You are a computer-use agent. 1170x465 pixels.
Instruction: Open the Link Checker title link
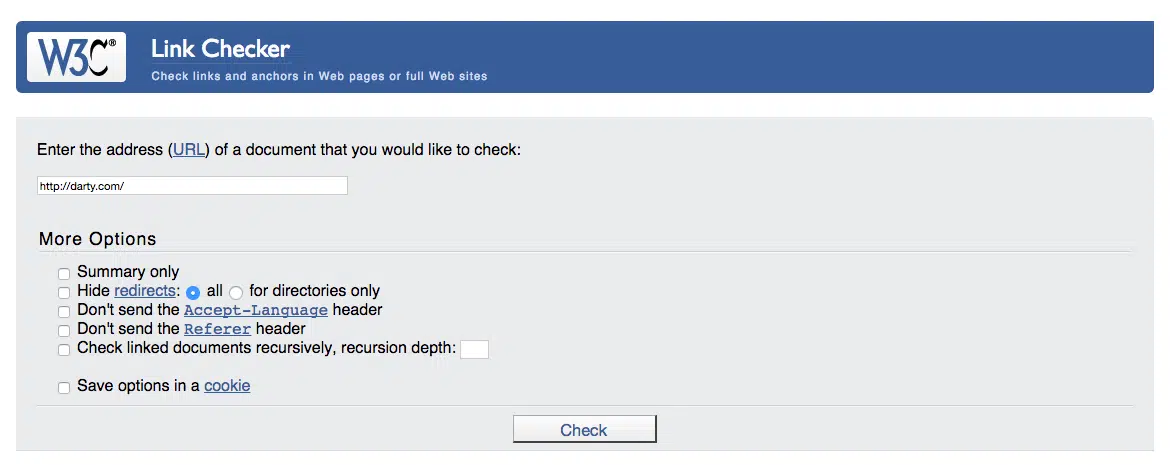click(220, 48)
